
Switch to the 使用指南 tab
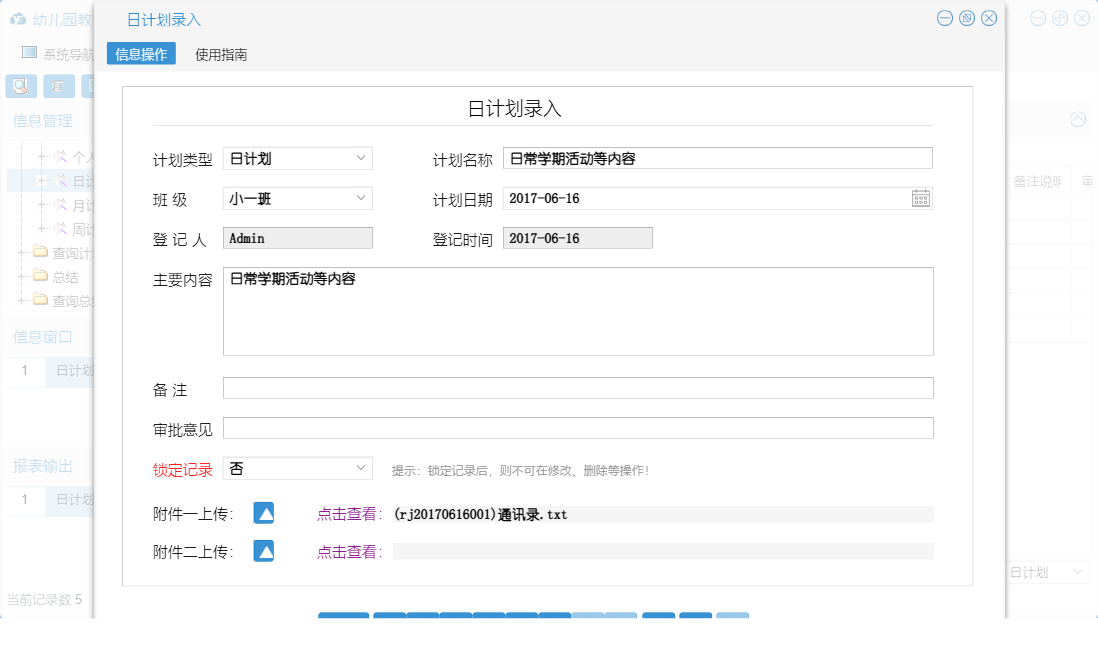[221, 55]
